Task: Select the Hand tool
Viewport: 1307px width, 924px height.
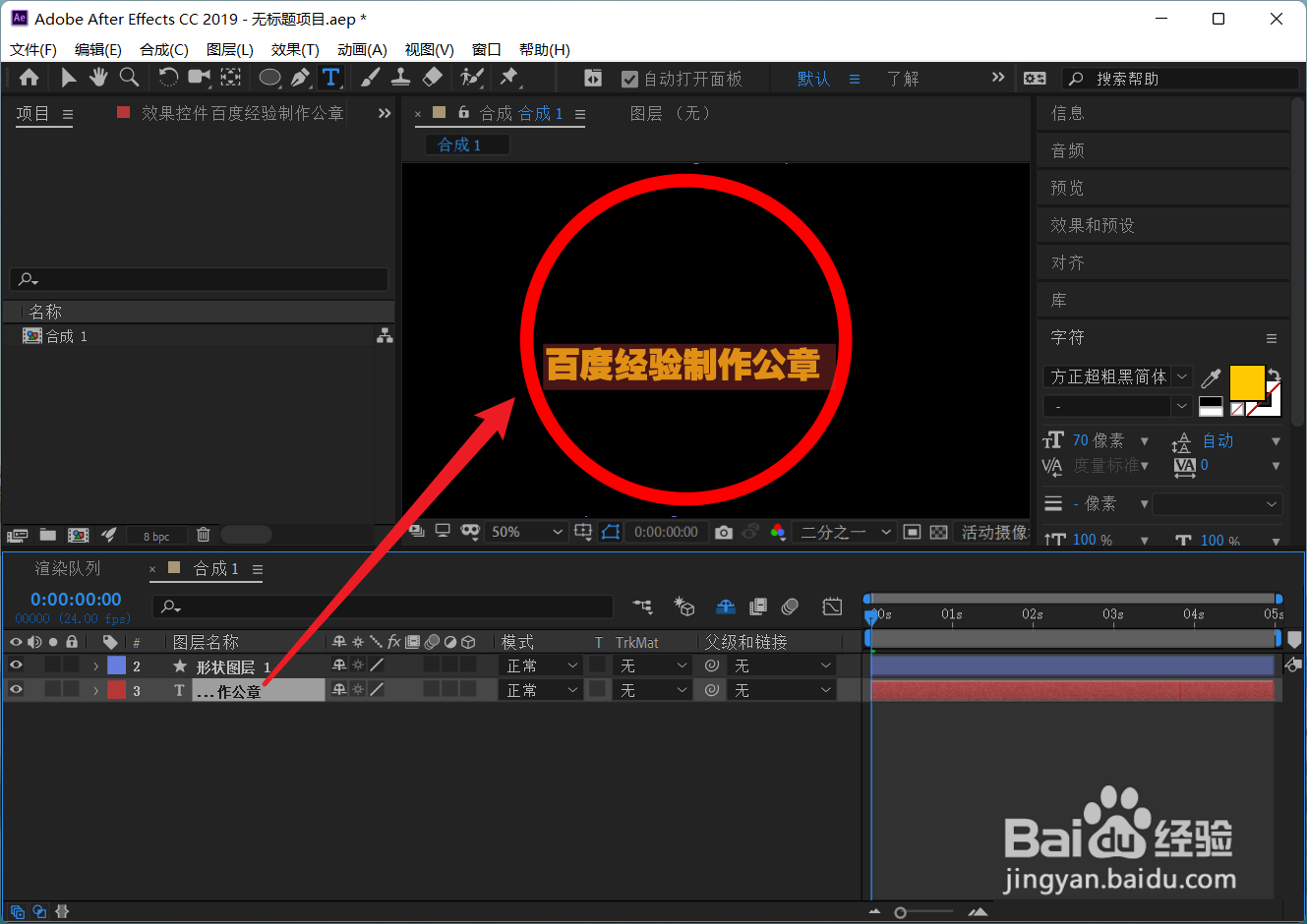Action: tap(98, 78)
